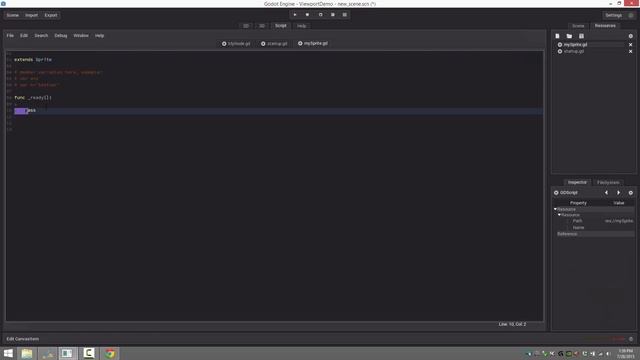Click the 'extends Sprite' code line
Viewport: 640px width, 360px height.
pos(33,60)
